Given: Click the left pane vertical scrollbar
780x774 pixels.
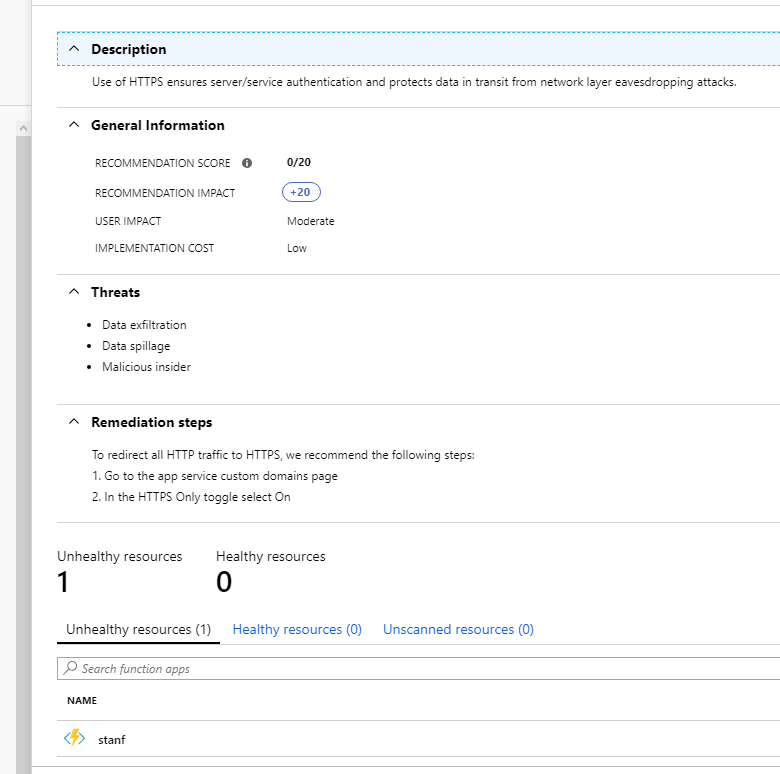Looking at the screenshot, I should pos(23,400).
